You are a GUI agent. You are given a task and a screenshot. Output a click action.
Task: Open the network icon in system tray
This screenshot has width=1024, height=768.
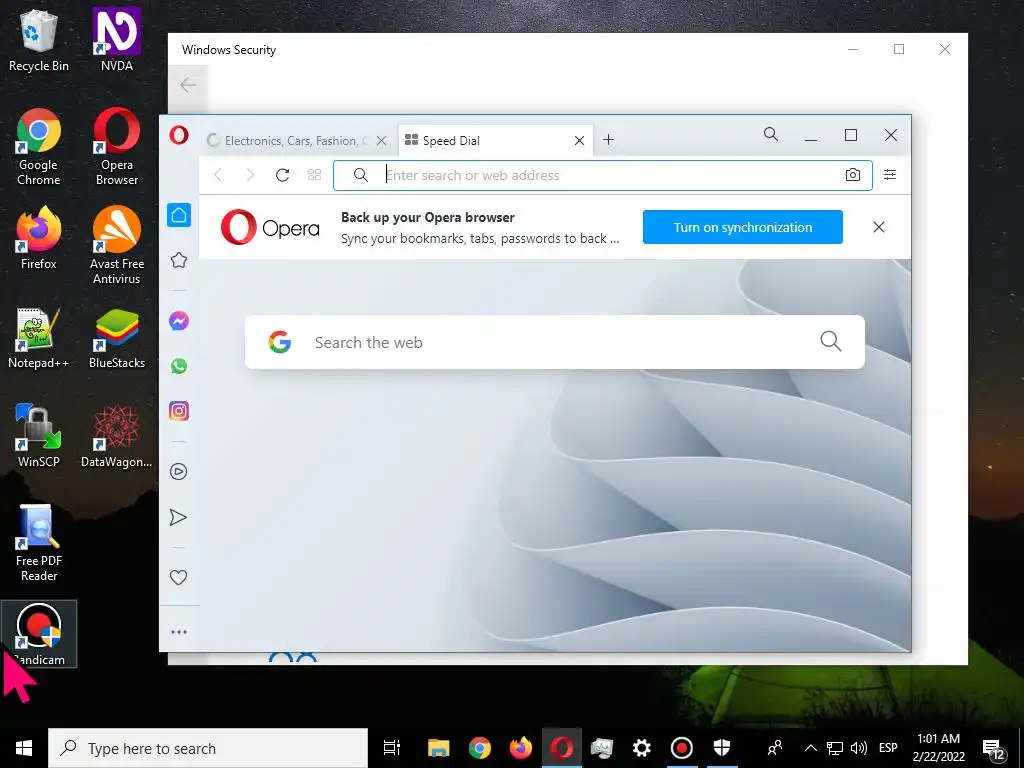coord(835,748)
